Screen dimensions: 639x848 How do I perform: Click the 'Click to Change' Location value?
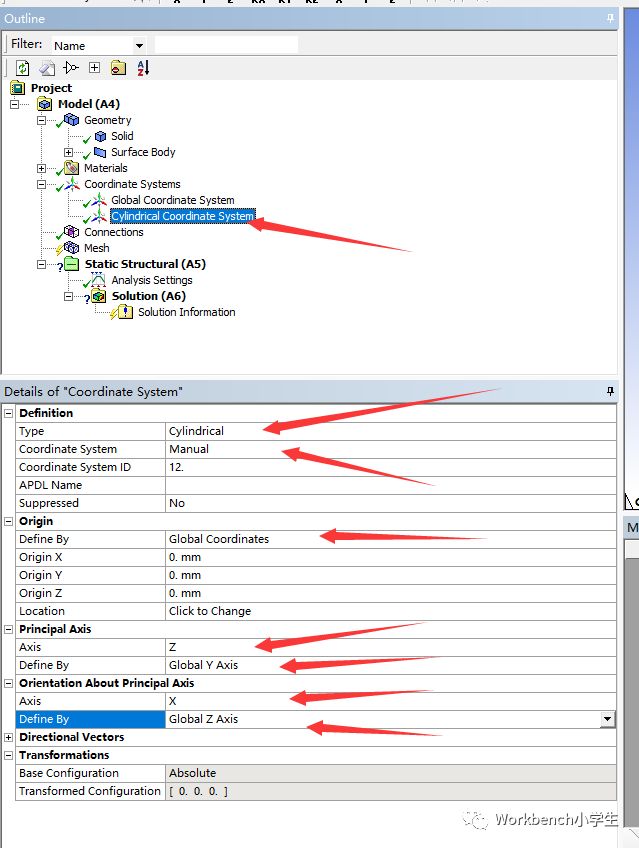[x=210, y=611]
